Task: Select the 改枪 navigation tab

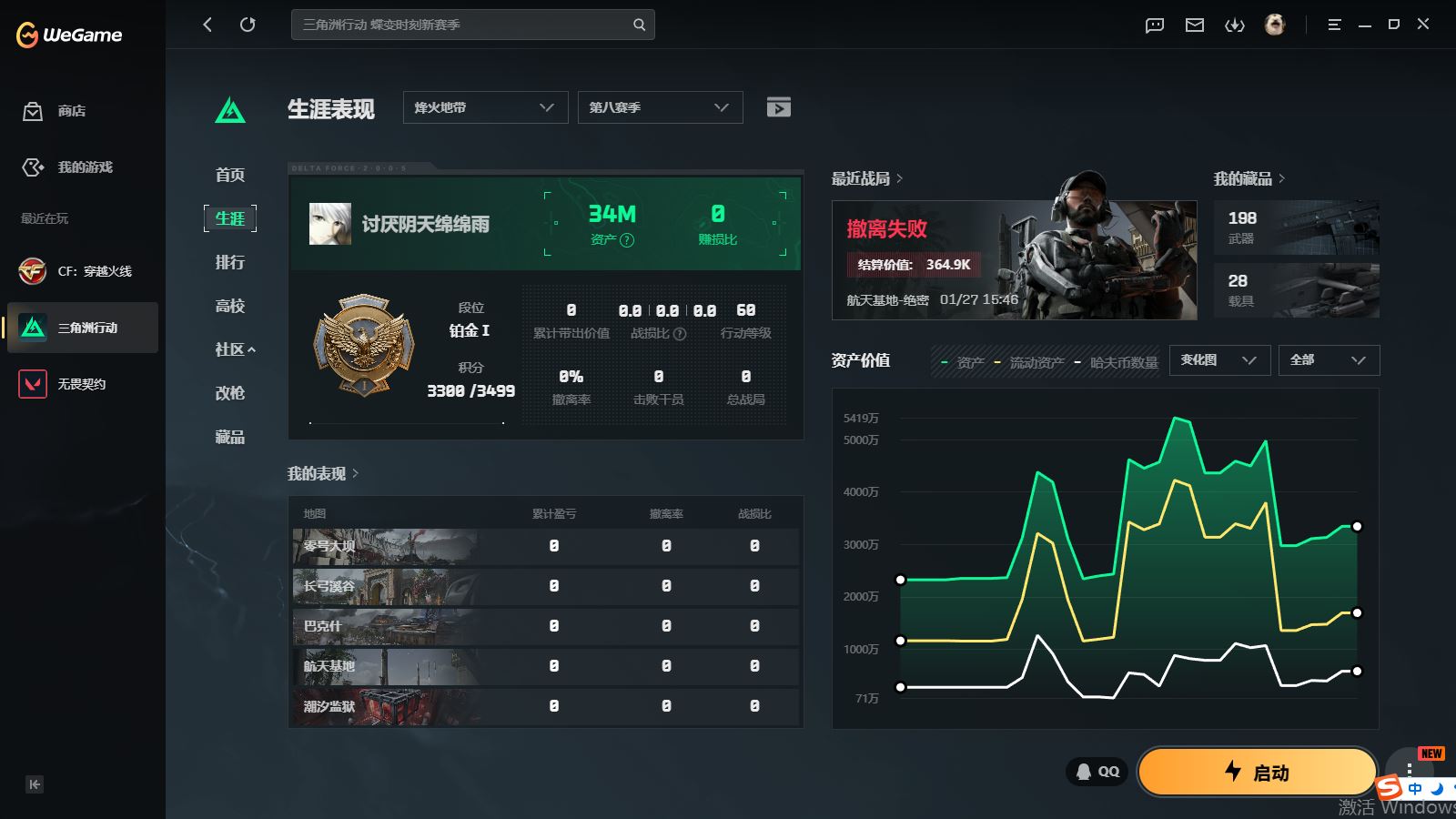Action: [x=229, y=393]
